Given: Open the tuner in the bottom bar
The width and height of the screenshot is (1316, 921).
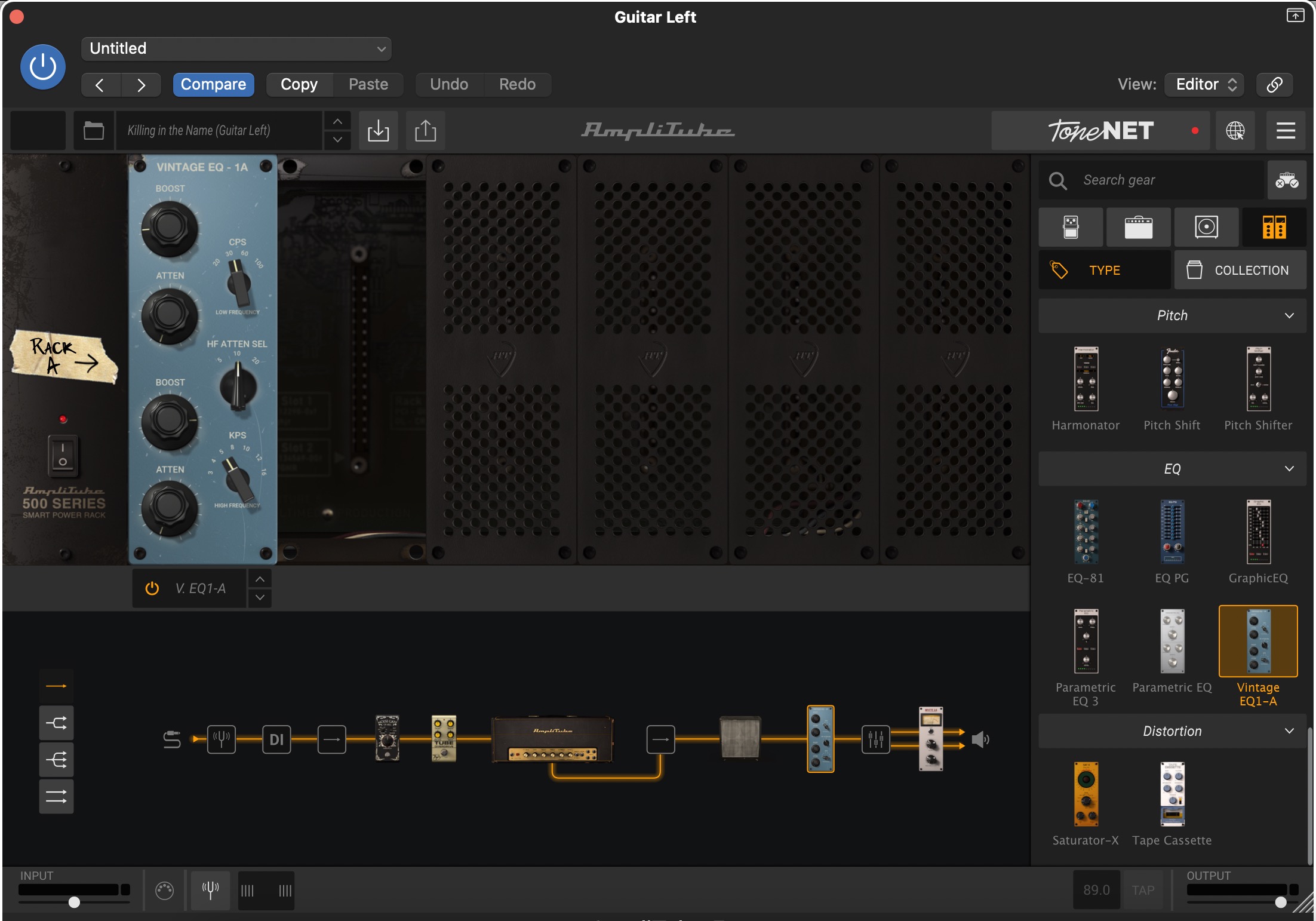Looking at the screenshot, I should point(210,890).
